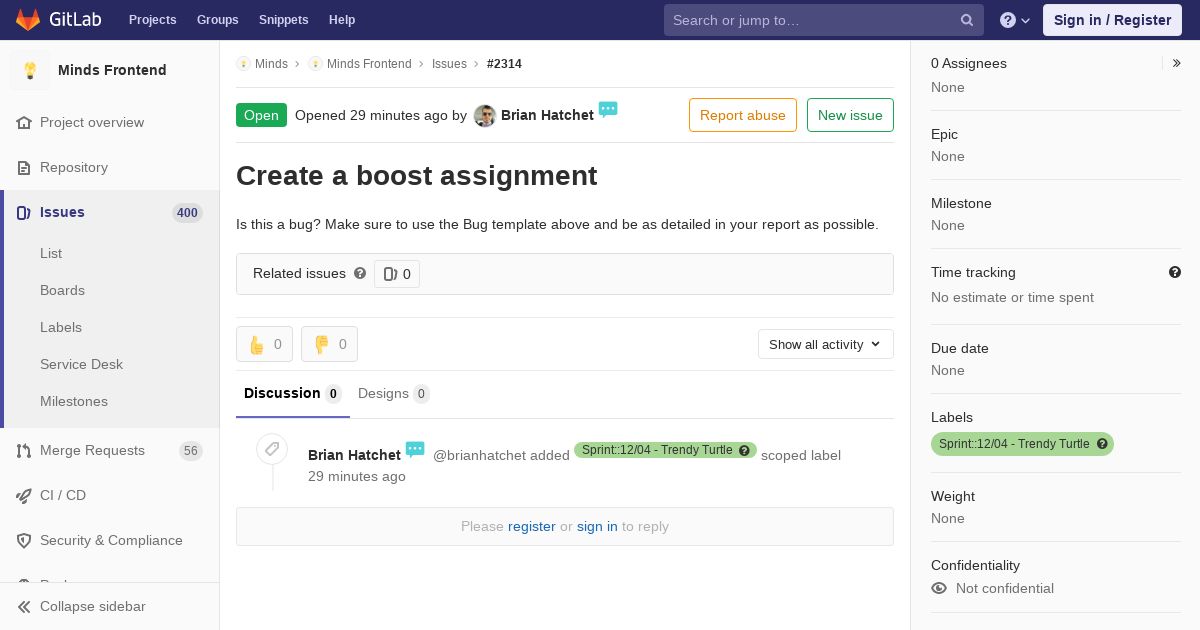This screenshot has height=630, width=1200.
Task: Open the Boards sidebar item
Action: (62, 291)
